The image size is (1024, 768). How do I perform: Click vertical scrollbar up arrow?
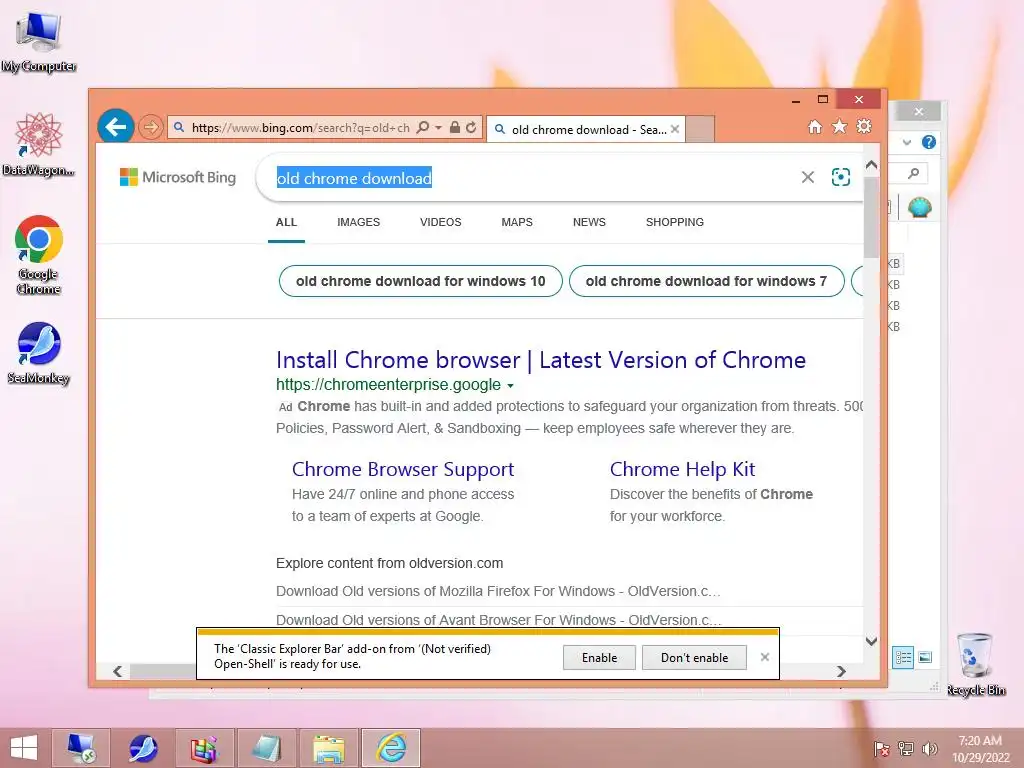(871, 165)
